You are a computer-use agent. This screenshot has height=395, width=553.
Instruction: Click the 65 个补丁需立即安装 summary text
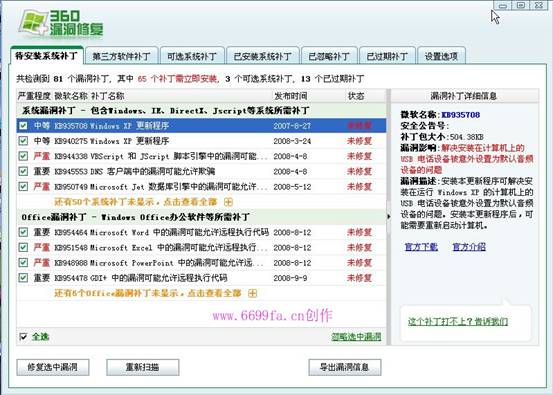pos(177,79)
